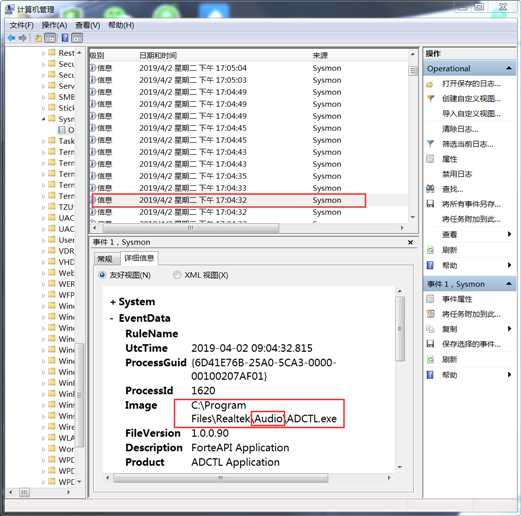This screenshot has width=521, height=516.
Task: Click the TZU folder icon in the tree
Action: point(52,207)
